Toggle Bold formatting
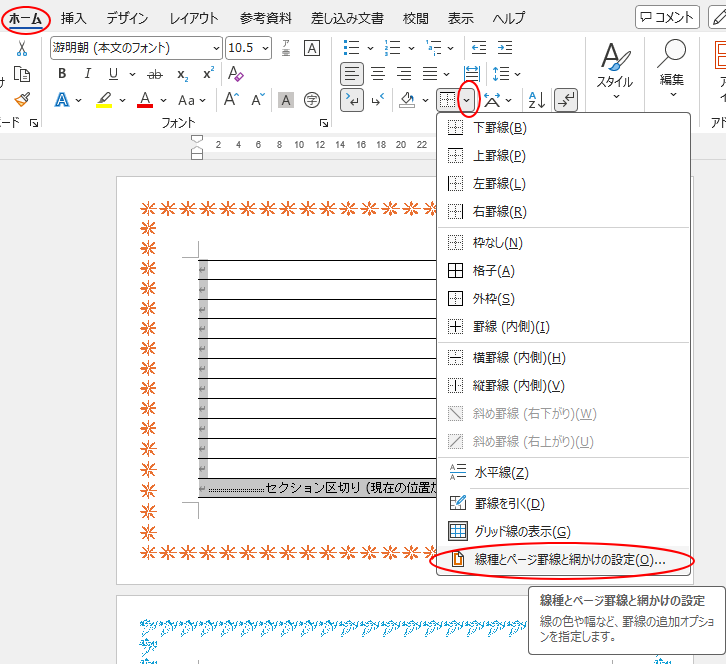This screenshot has width=726, height=664. coord(62,74)
